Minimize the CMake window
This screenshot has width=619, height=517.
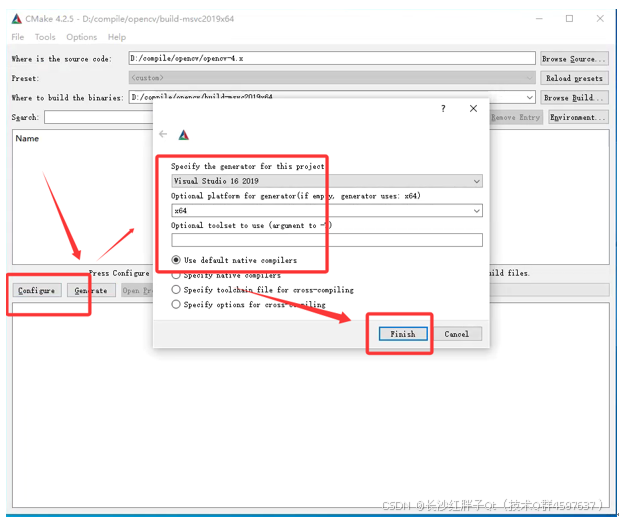(539, 19)
